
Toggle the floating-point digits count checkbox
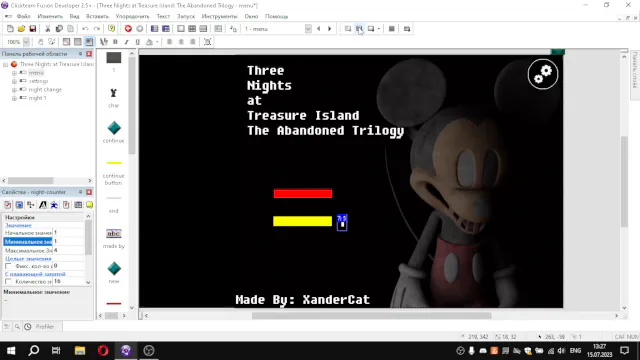pyautogui.click(x=8, y=282)
